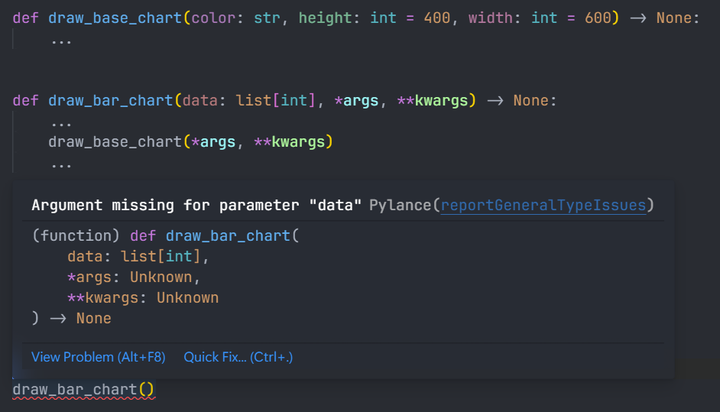Click the Pylance source label in tooltip
720x412 pixels.
click(x=400, y=205)
